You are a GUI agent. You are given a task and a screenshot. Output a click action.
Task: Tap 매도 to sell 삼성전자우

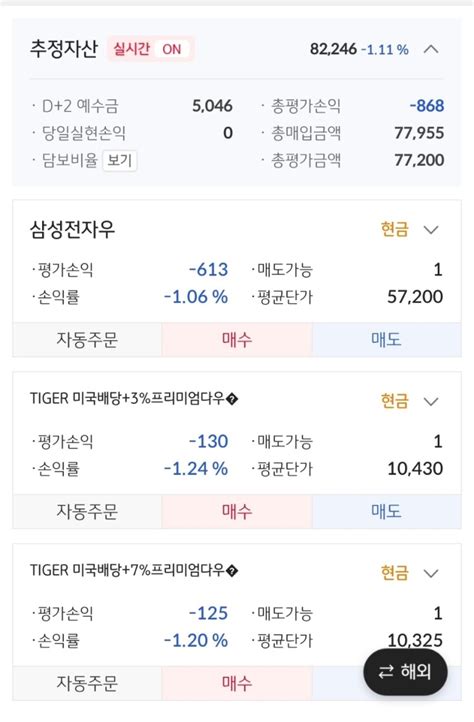[386, 340]
